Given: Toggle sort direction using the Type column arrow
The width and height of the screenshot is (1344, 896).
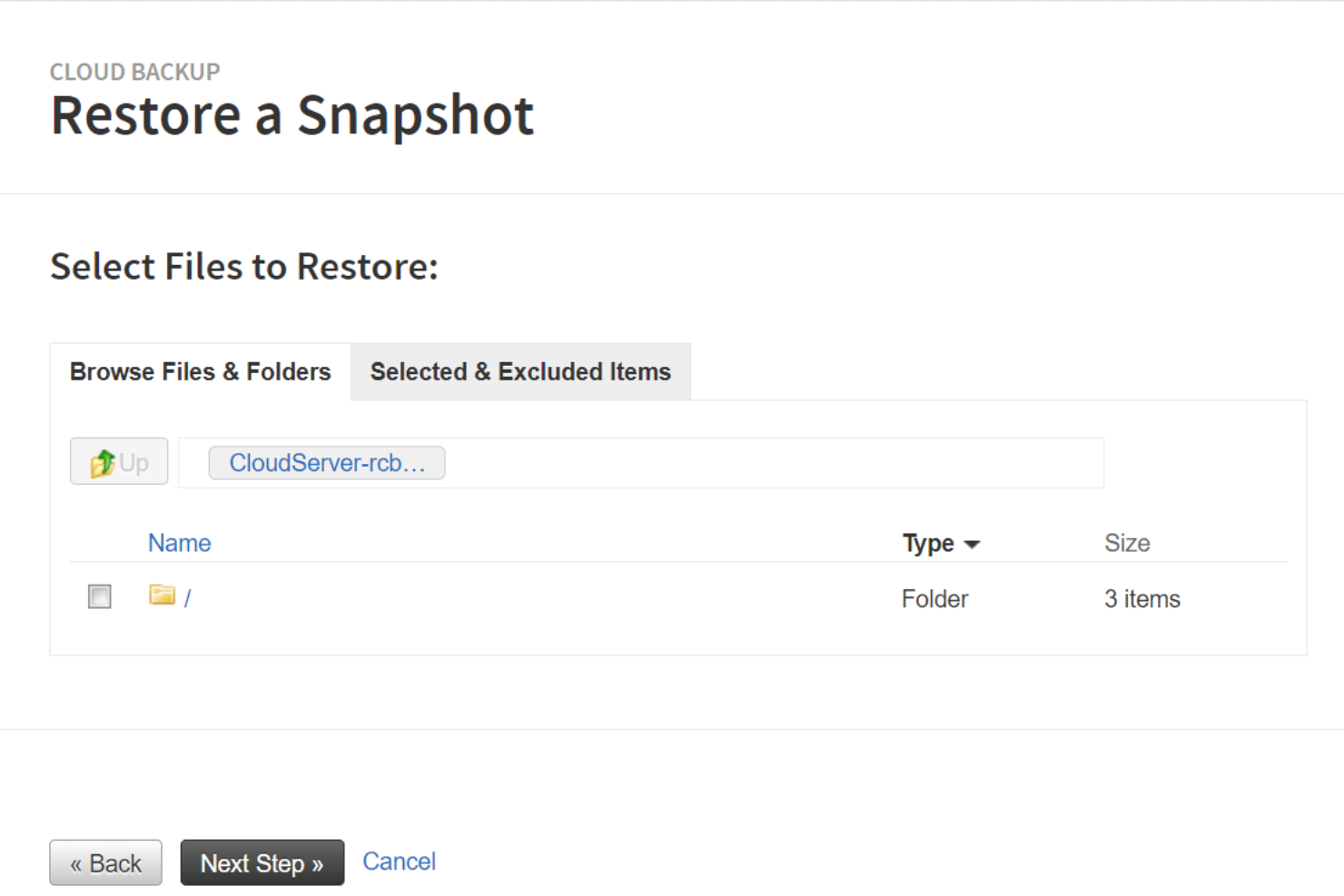Looking at the screenshot, I should point(973,544).
